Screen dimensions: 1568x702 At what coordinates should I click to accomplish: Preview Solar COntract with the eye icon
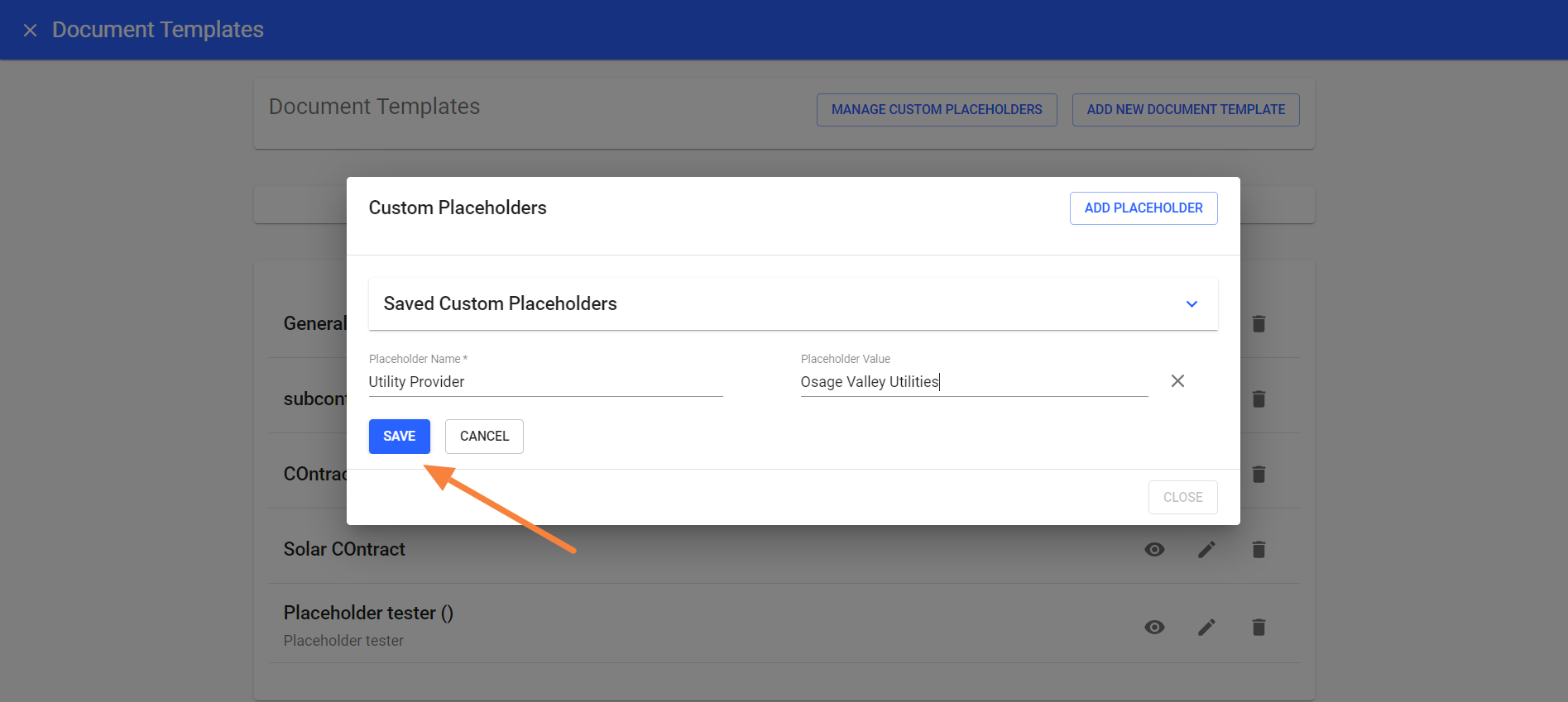click(1153, 550)
